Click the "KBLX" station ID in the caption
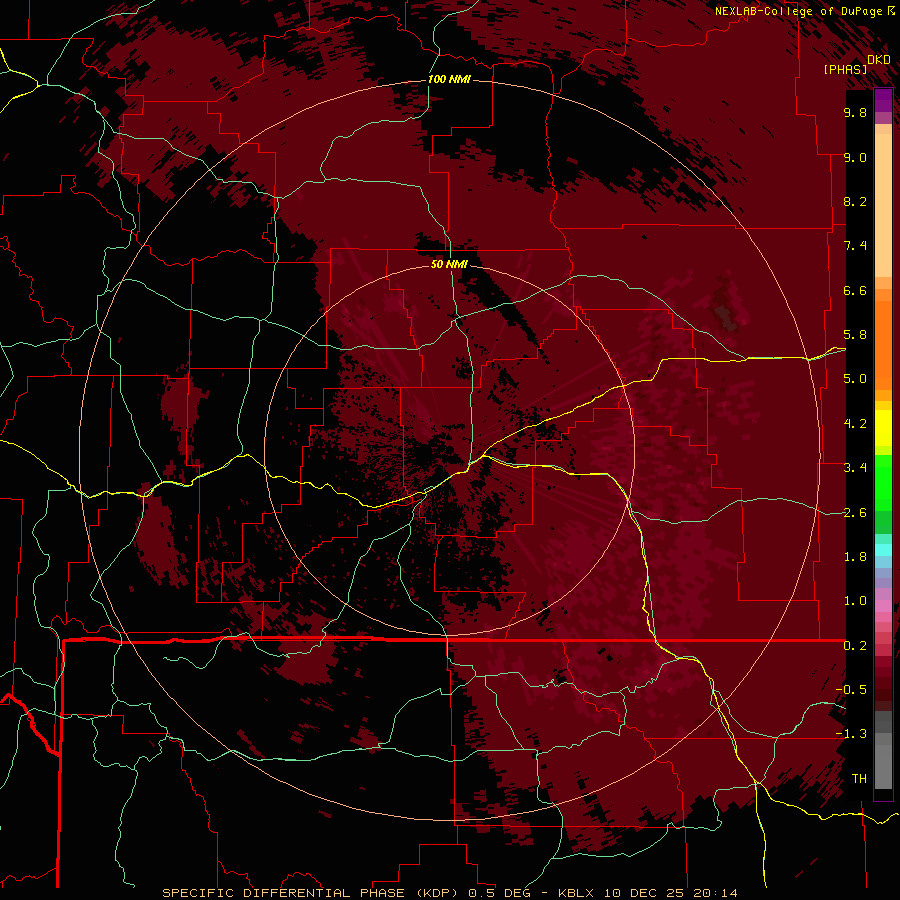Viewport: 900px width, 900px height. (576, 893)
